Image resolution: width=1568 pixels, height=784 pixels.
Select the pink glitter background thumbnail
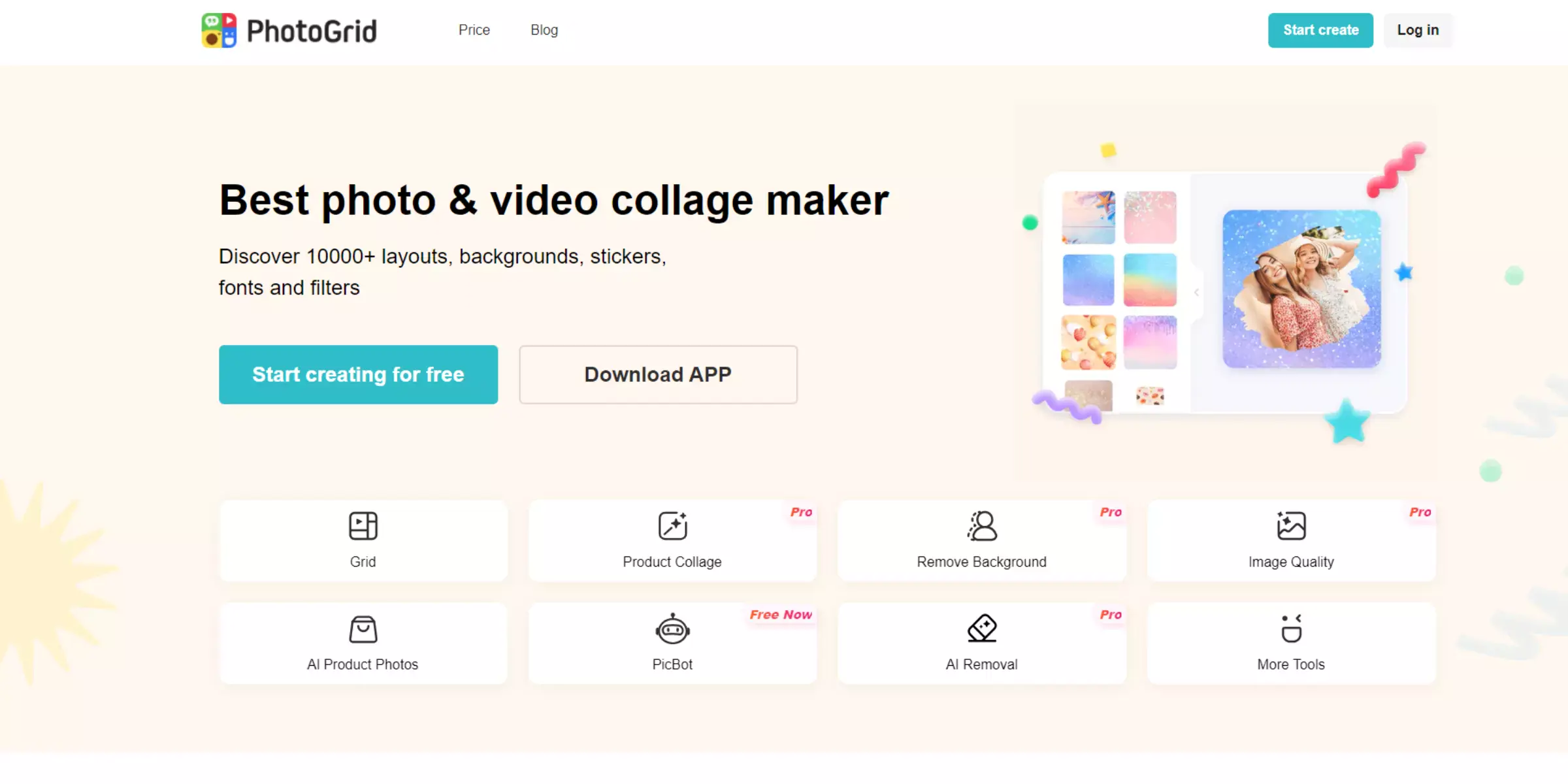point(1150,218)
